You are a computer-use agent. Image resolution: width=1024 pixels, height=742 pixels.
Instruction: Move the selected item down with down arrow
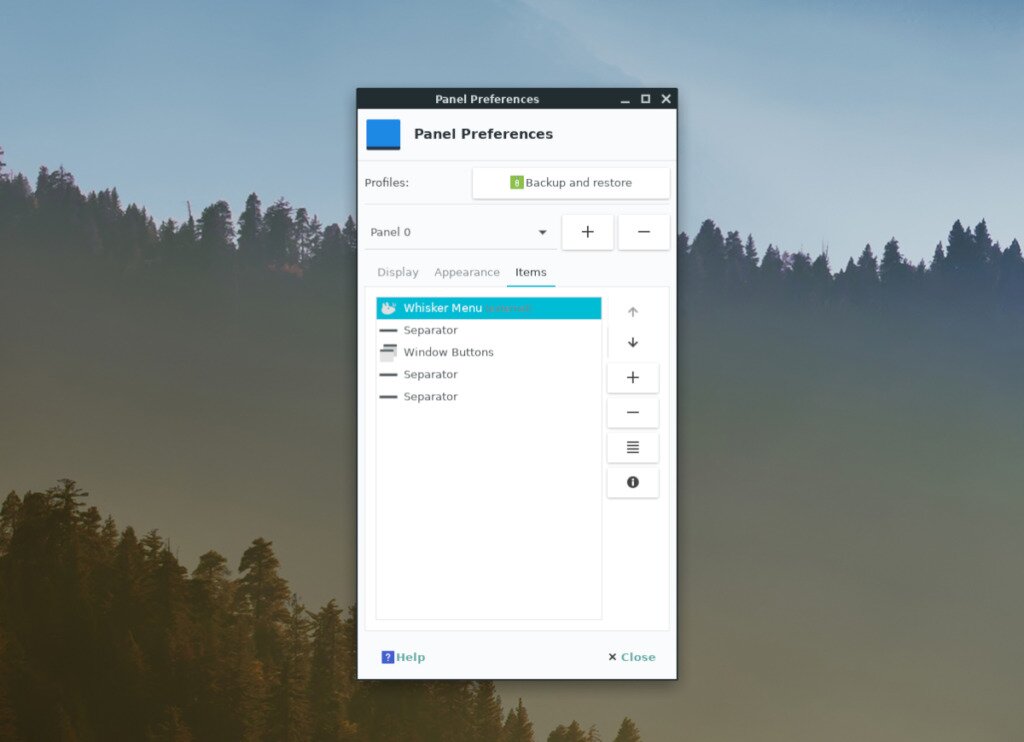[x=632, y=342]
